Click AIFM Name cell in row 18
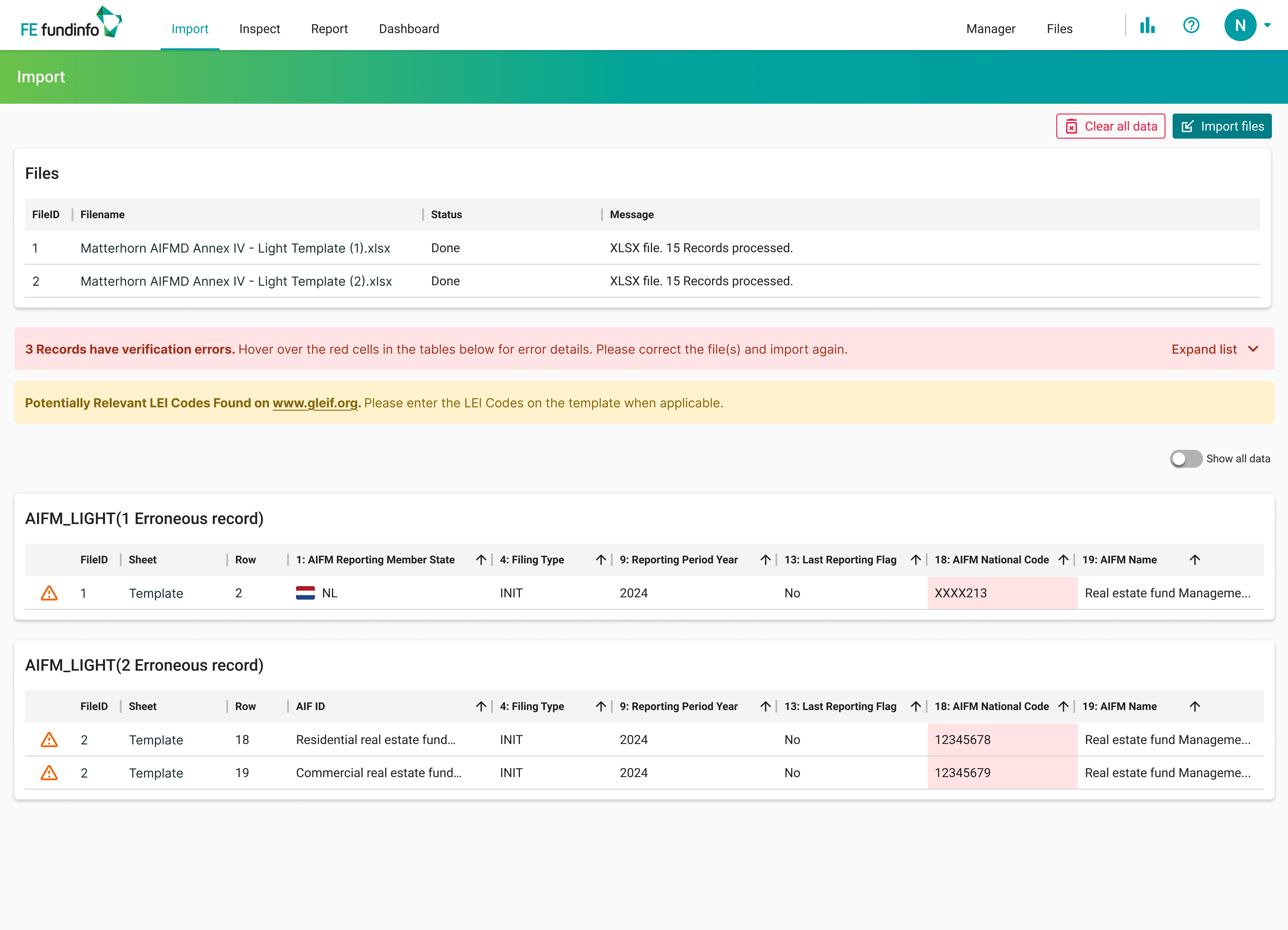Image resolution: width=1288 pixels, height=930 pixels. (x=1168, y=739)
